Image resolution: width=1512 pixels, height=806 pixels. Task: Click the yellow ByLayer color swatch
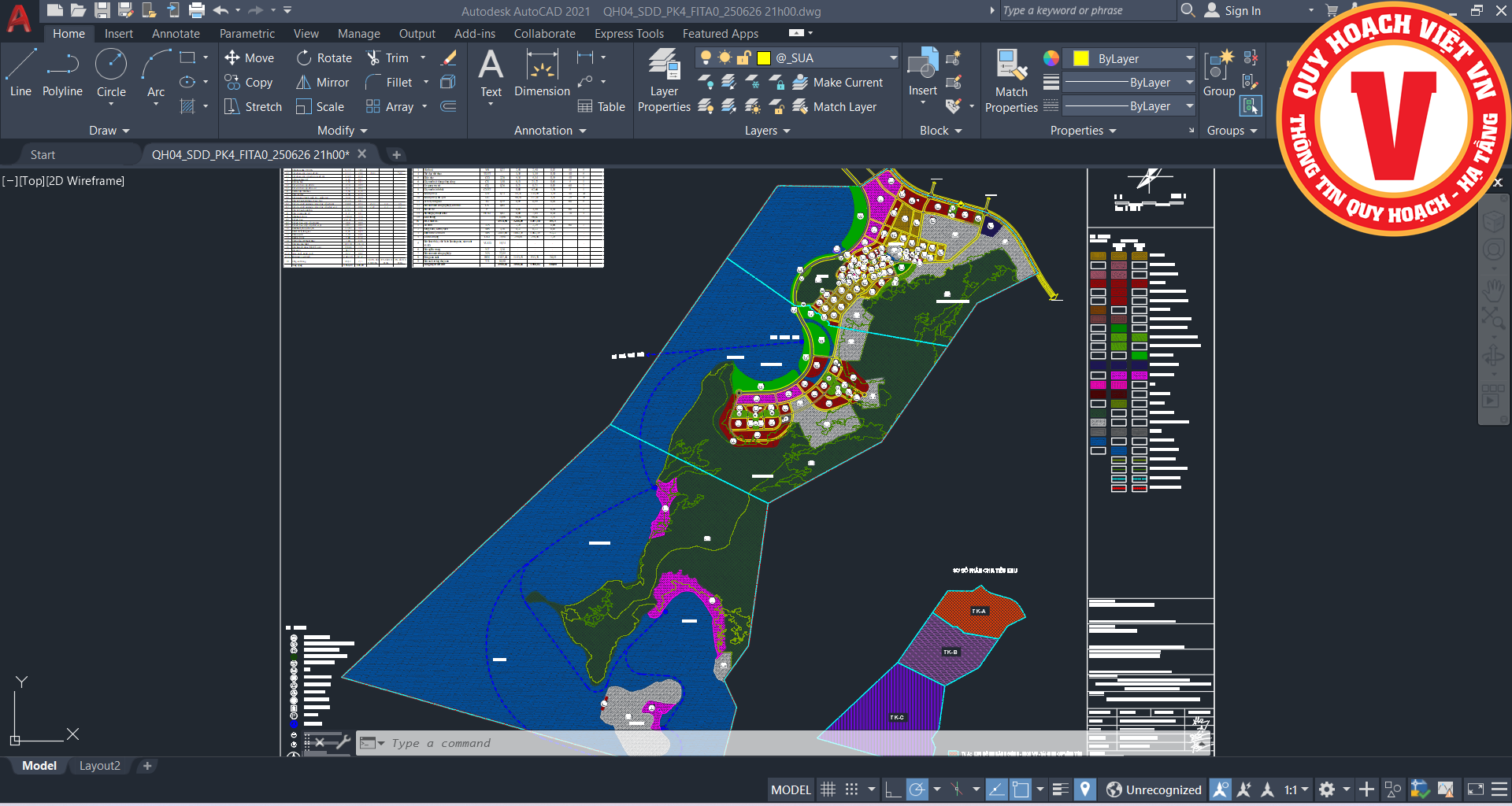1081,58
